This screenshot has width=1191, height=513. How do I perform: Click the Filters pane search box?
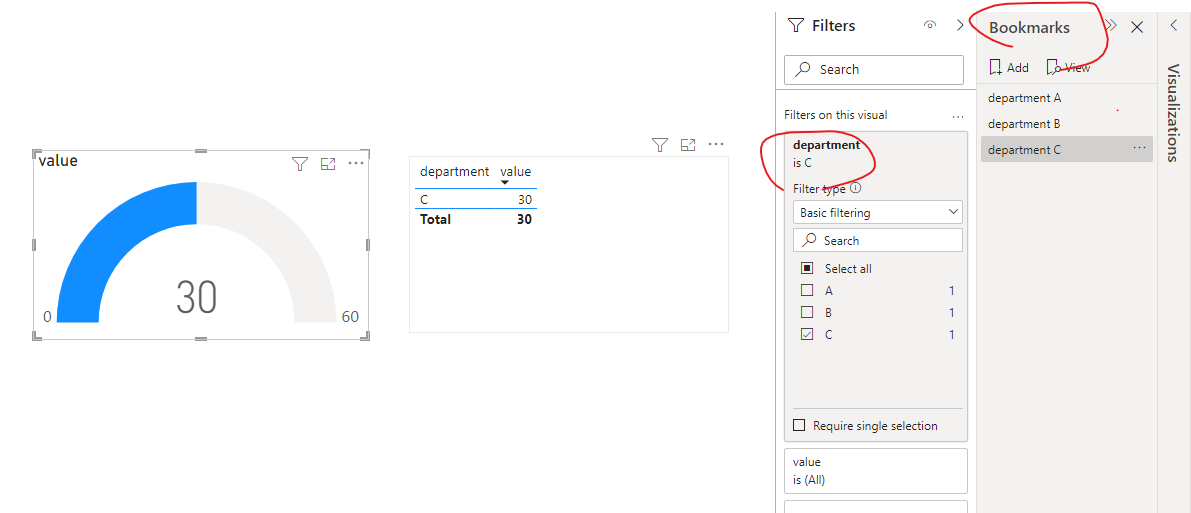tap(874, 69)
